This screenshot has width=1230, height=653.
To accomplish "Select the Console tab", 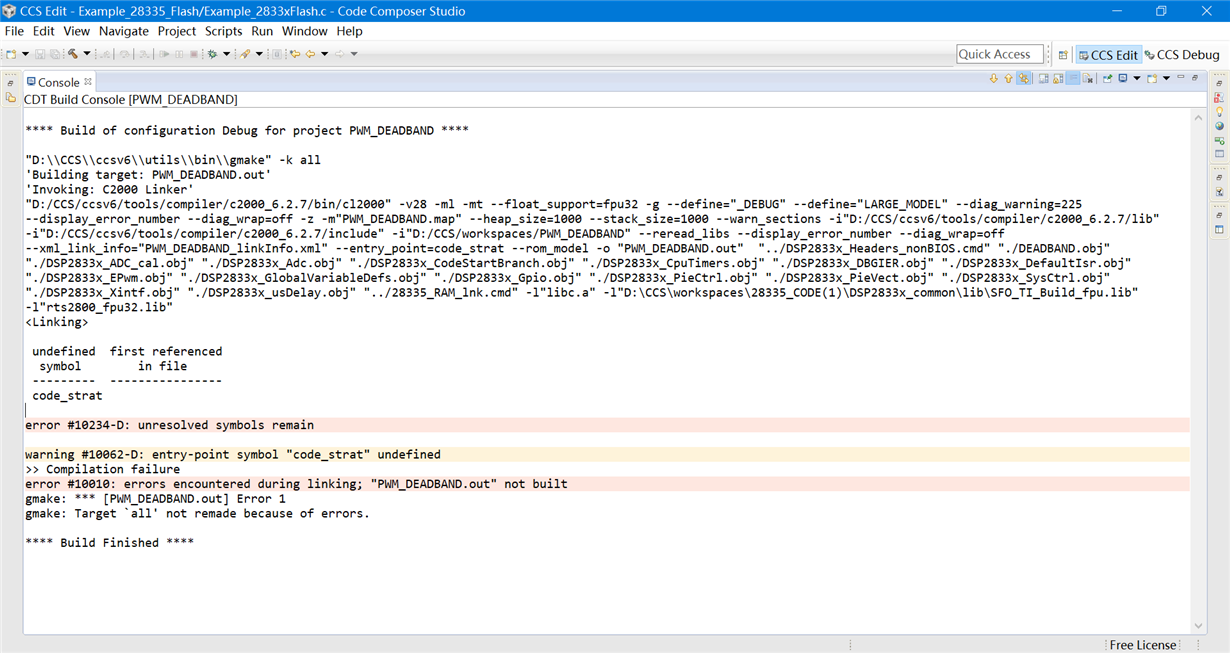I will point(57,82).
